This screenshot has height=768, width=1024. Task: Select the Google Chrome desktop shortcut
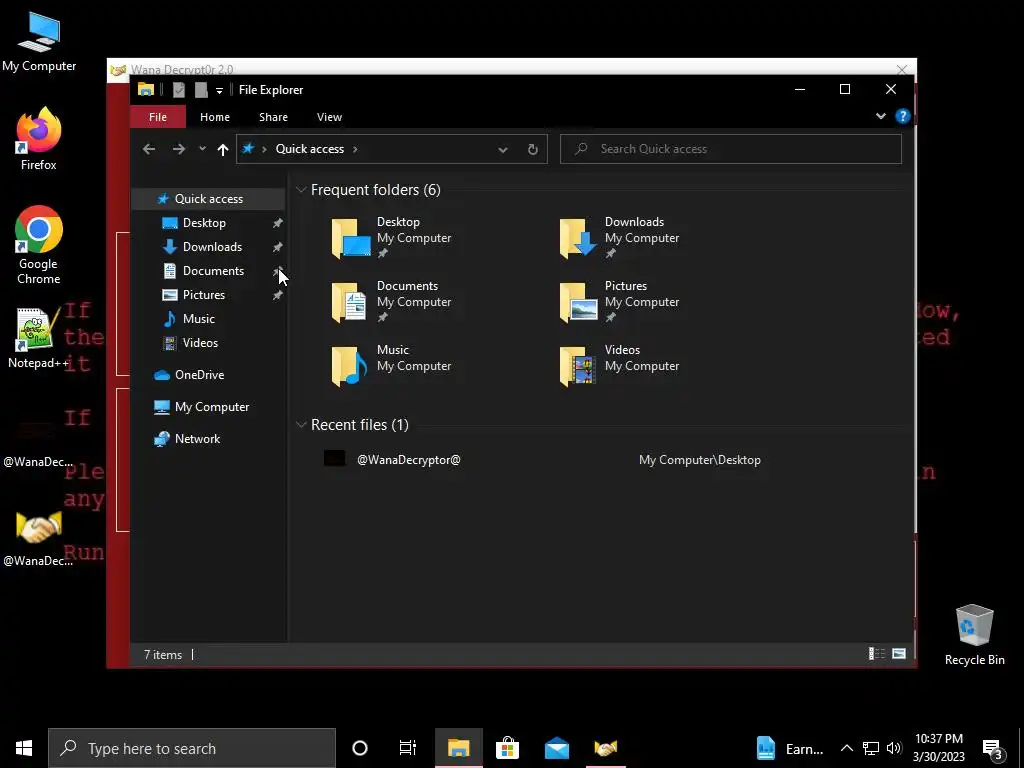click(x=39, y=246)
